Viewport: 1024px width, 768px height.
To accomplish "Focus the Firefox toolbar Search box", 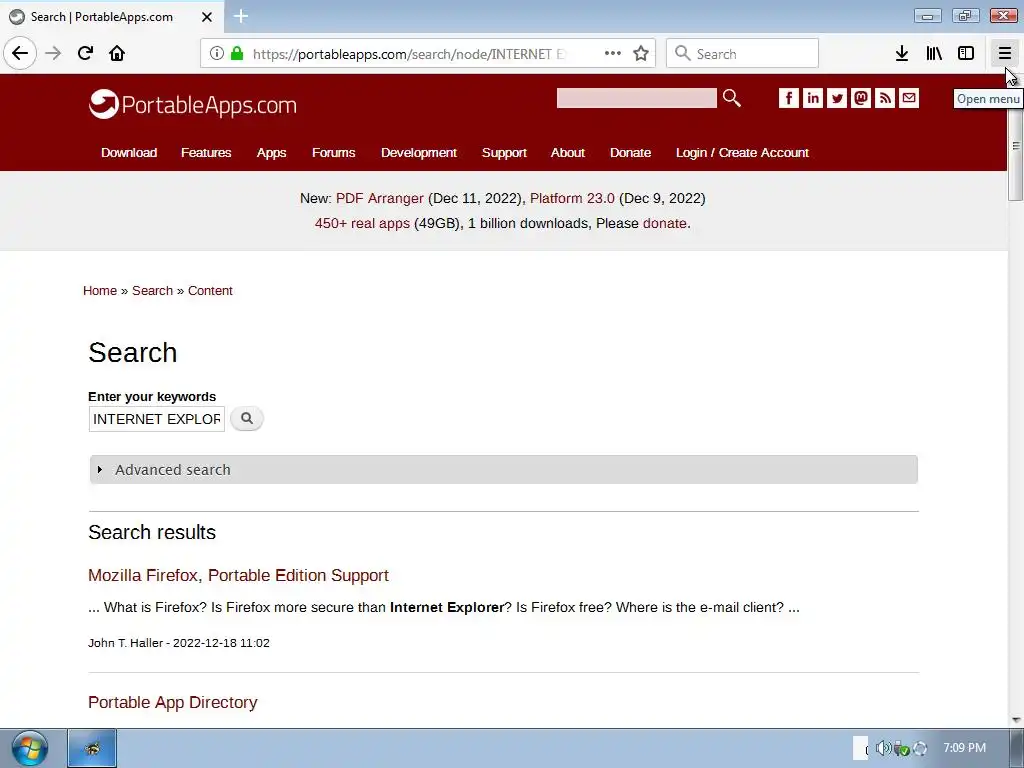I will 743,54.
